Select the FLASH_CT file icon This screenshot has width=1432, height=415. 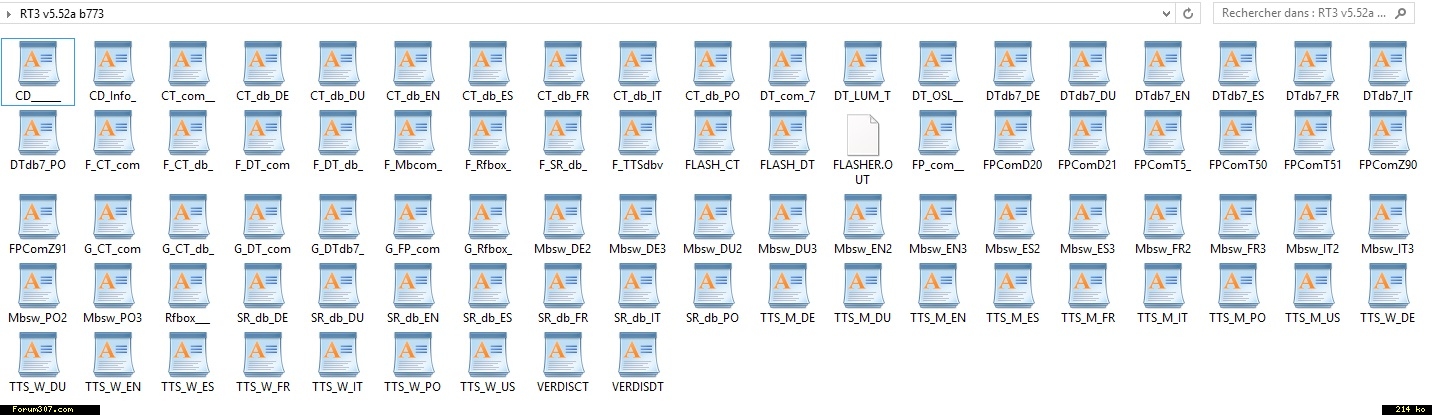[x=712, y=135]
